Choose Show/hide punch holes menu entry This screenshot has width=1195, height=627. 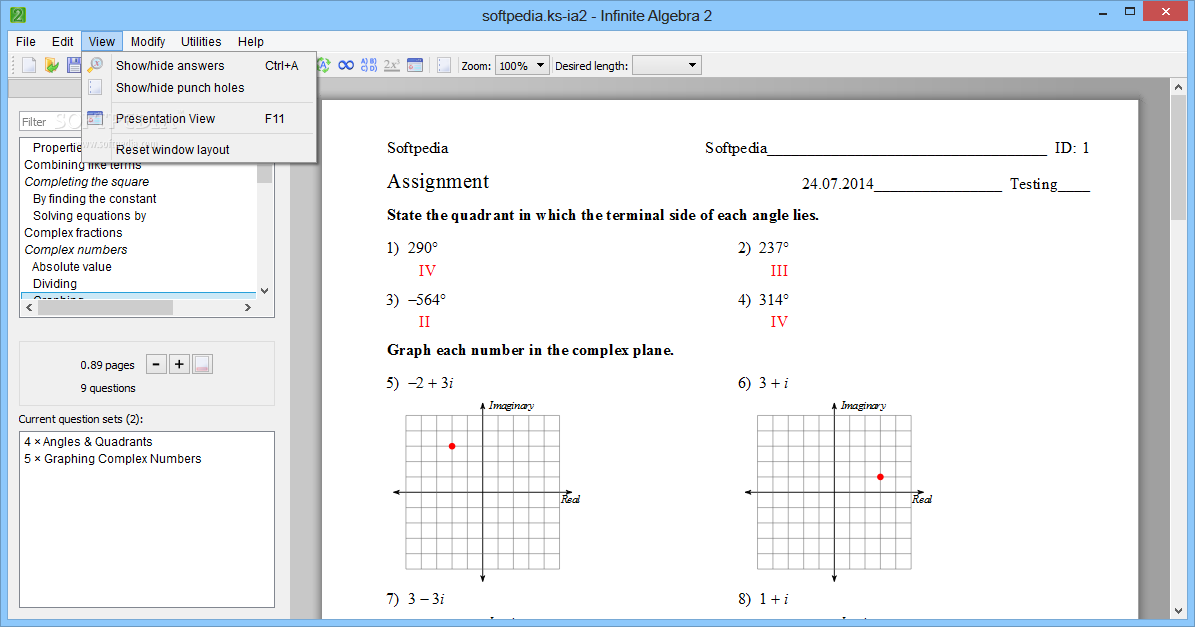click(200, 88)
